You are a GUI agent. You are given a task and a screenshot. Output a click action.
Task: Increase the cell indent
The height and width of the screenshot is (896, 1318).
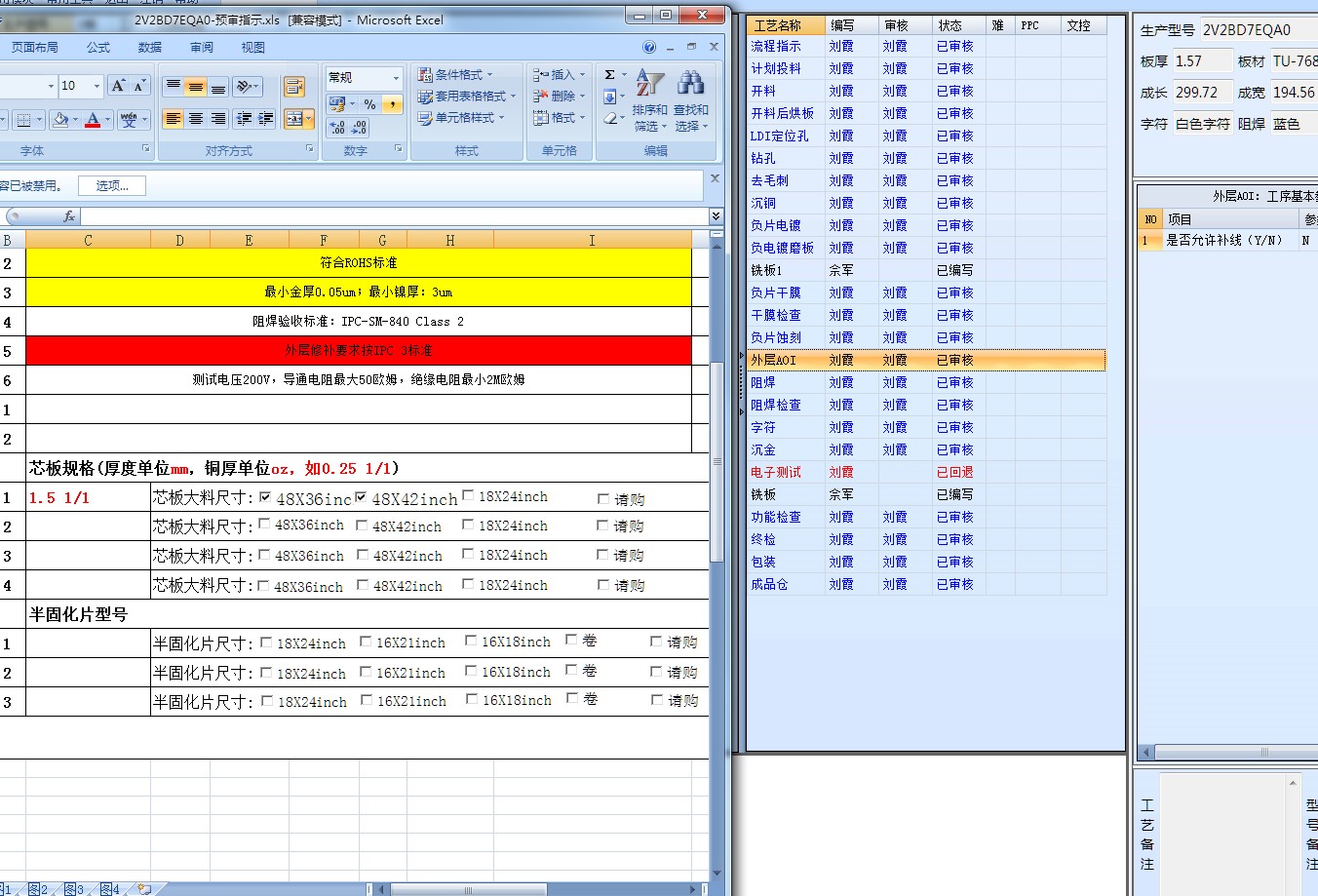pos(265,118)
